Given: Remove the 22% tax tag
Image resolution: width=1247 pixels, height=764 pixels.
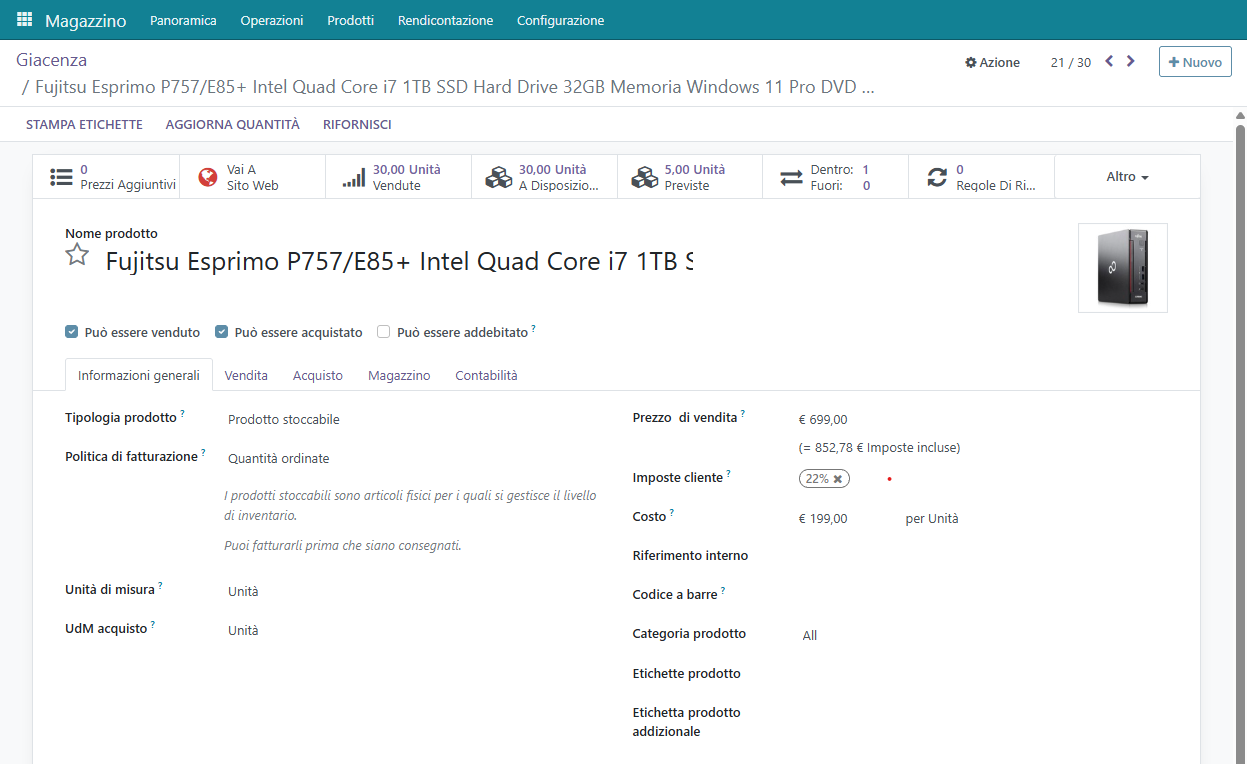Looking at the screenshot, I should tap(838, 479).
